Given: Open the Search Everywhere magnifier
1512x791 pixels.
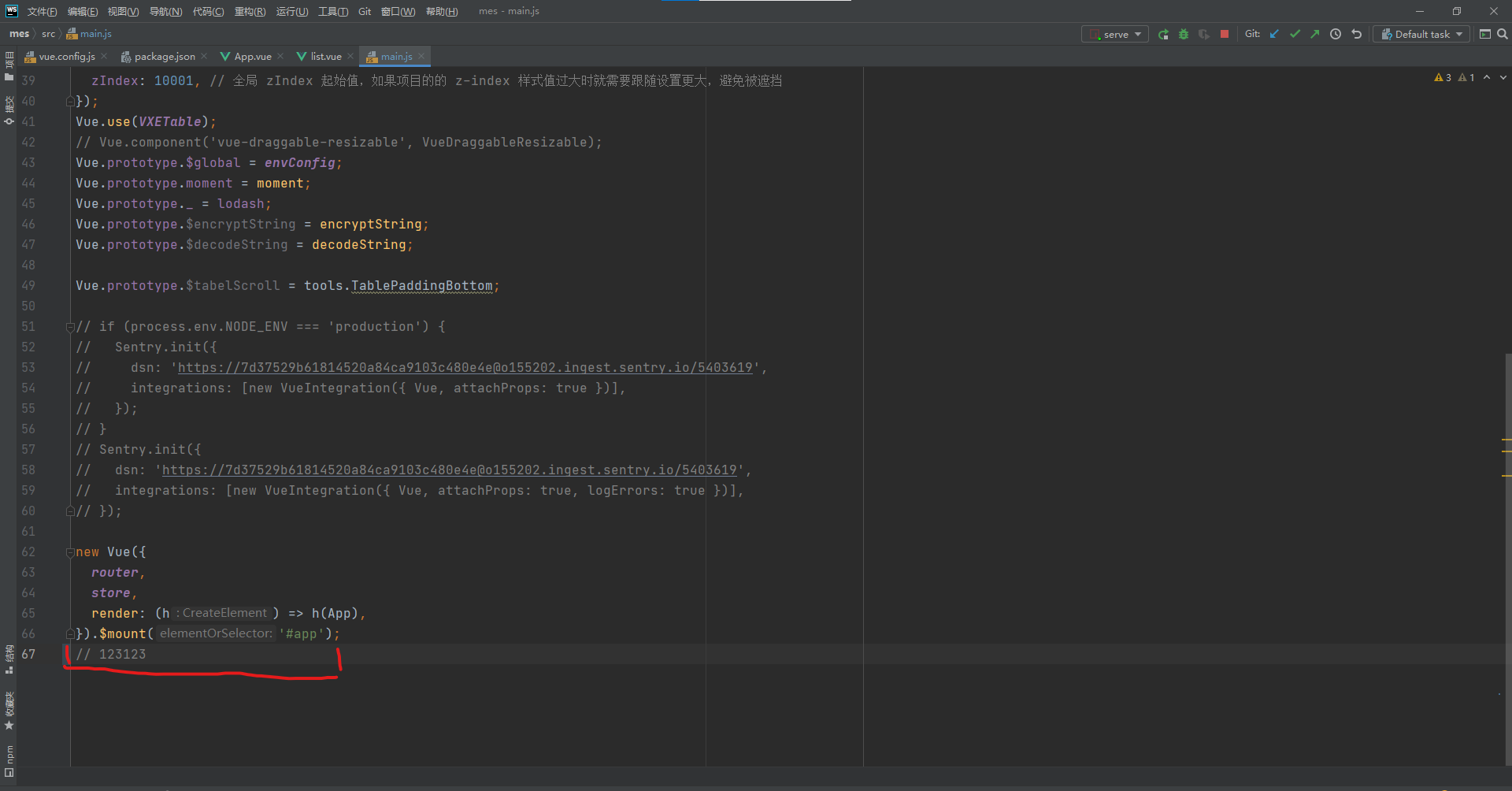Looking at the screenshot, I should click(1503, 34).
